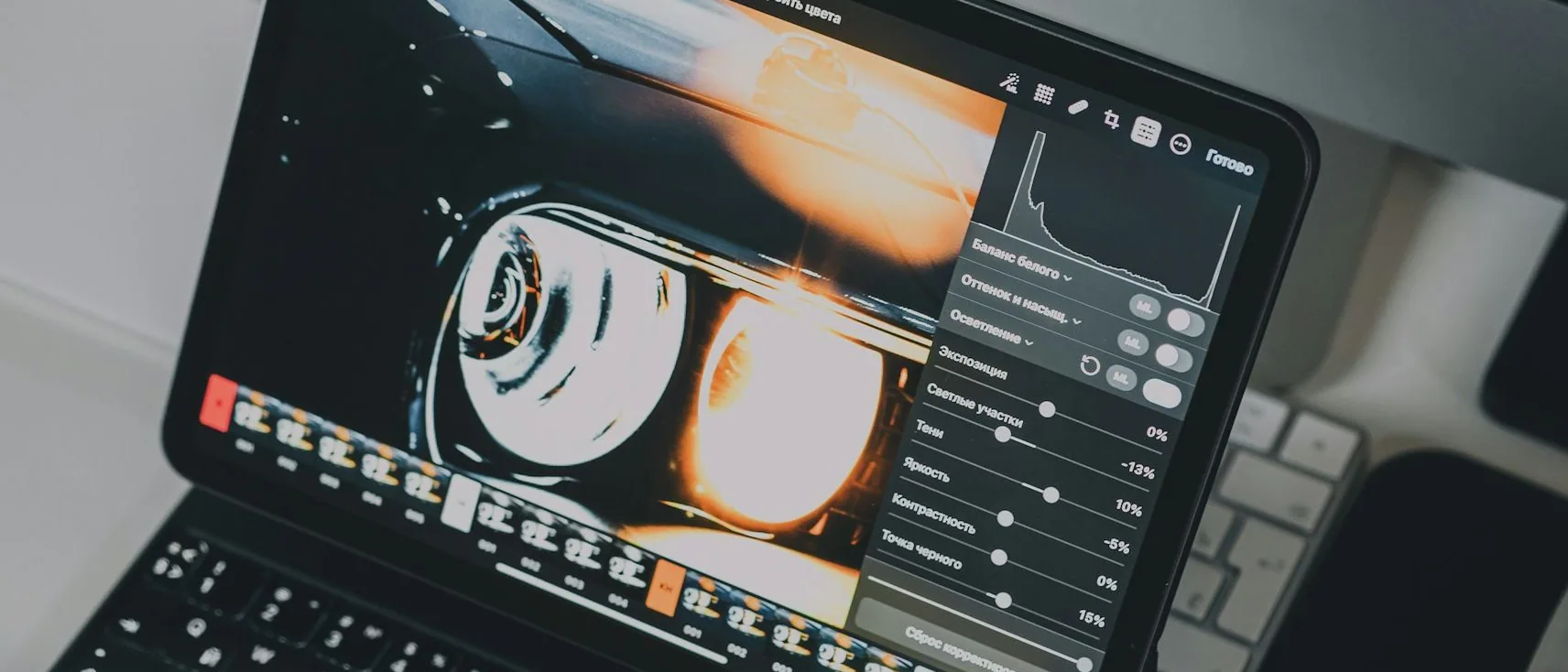Click the -13% highlights value
The width and height of the screenshot is (1568, 672).
1137,470
